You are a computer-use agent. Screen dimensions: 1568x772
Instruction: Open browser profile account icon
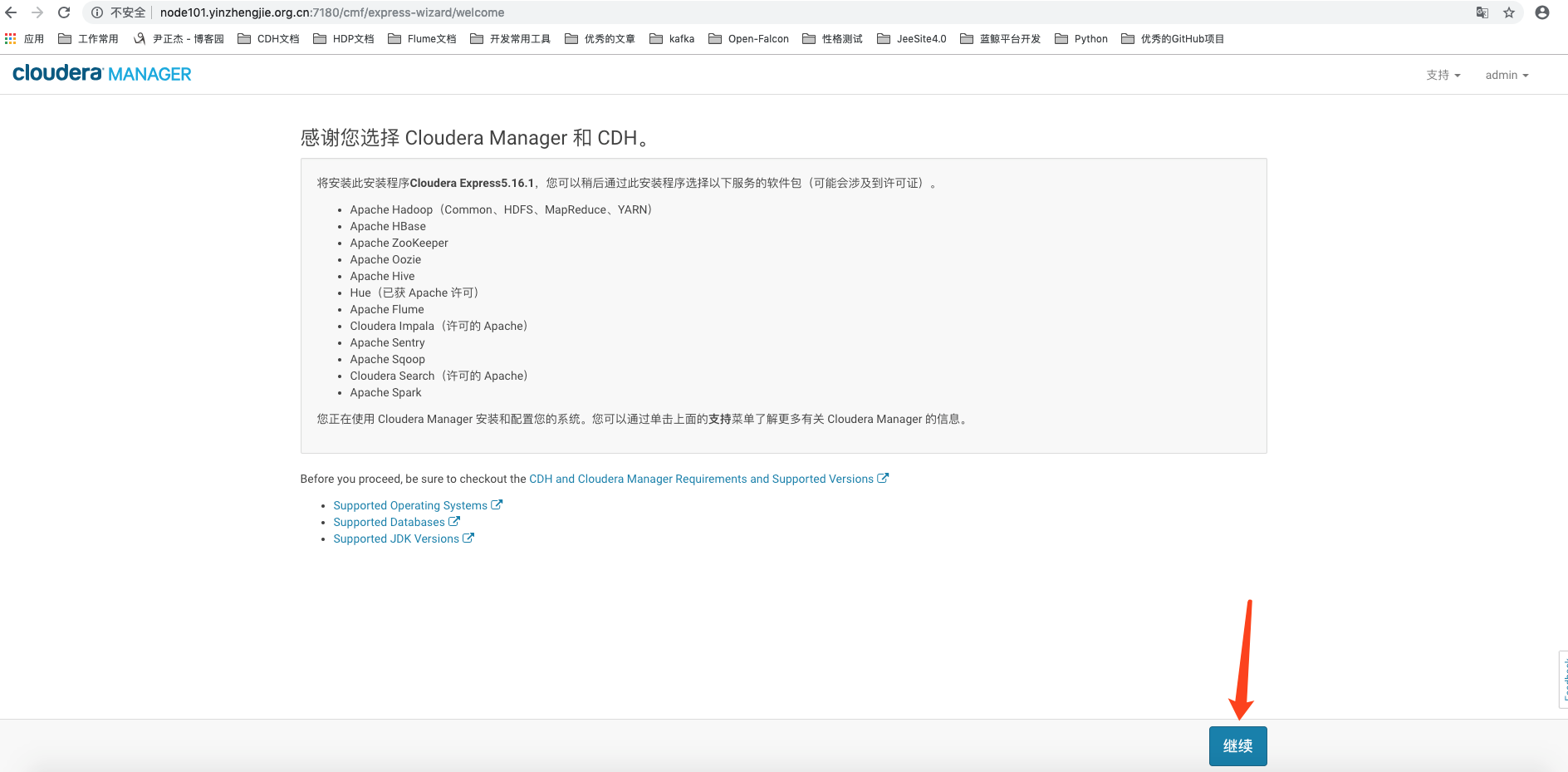1542,12
